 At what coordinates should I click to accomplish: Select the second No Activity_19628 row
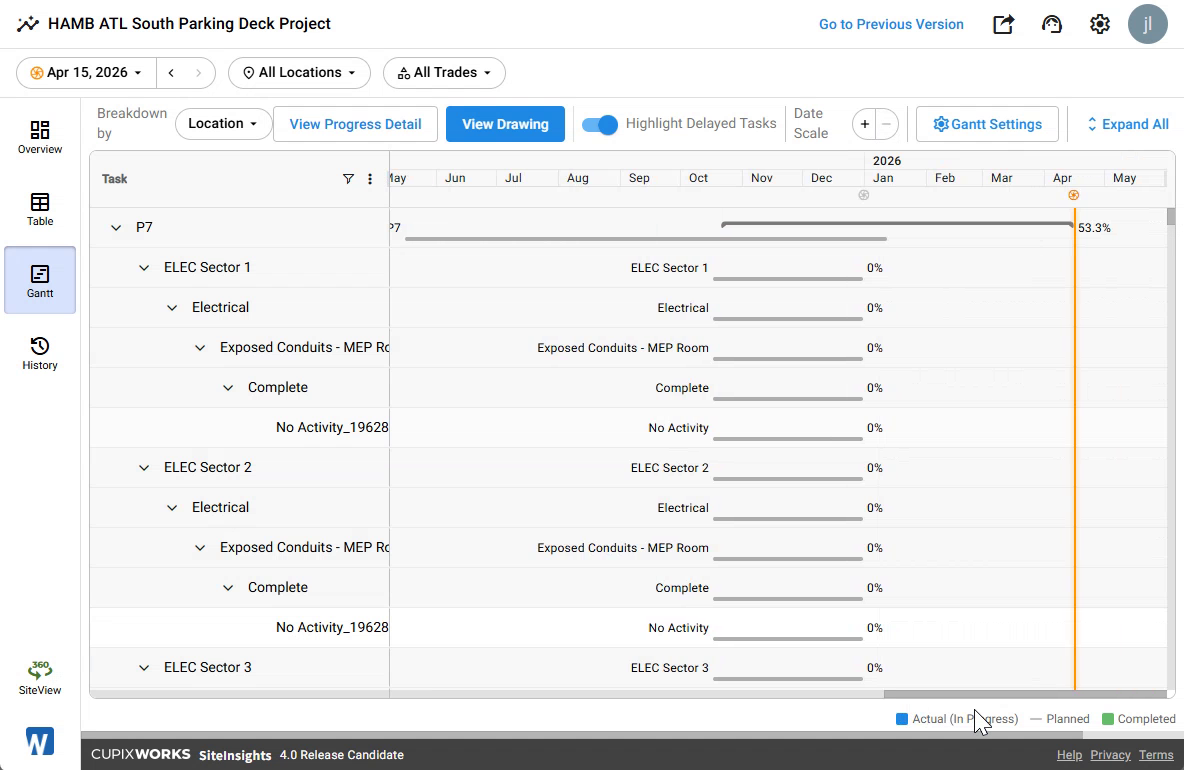point(239,627)
